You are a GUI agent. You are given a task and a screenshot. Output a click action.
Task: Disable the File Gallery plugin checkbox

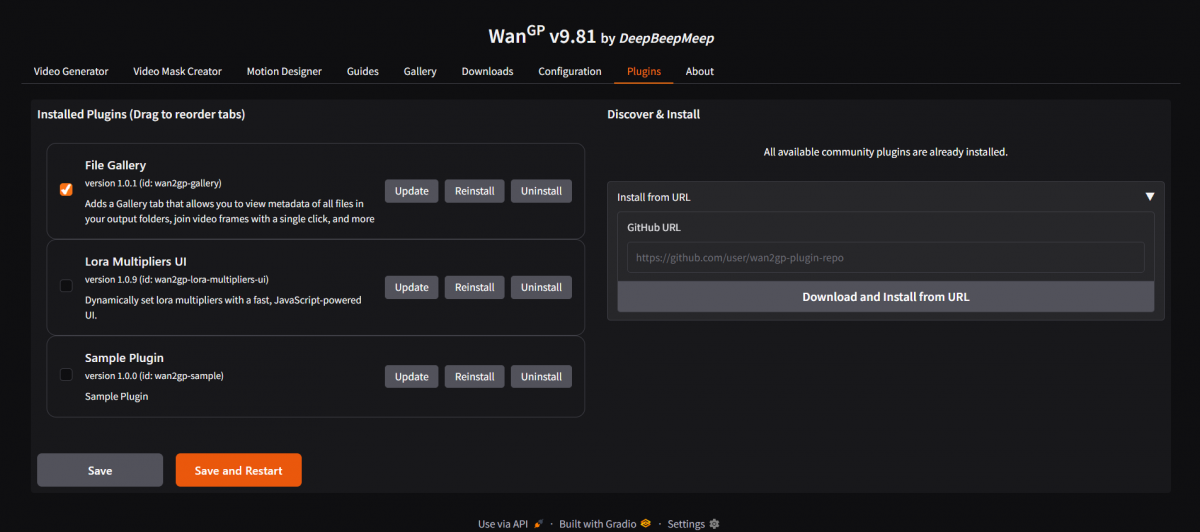click(x=66, y=190)
